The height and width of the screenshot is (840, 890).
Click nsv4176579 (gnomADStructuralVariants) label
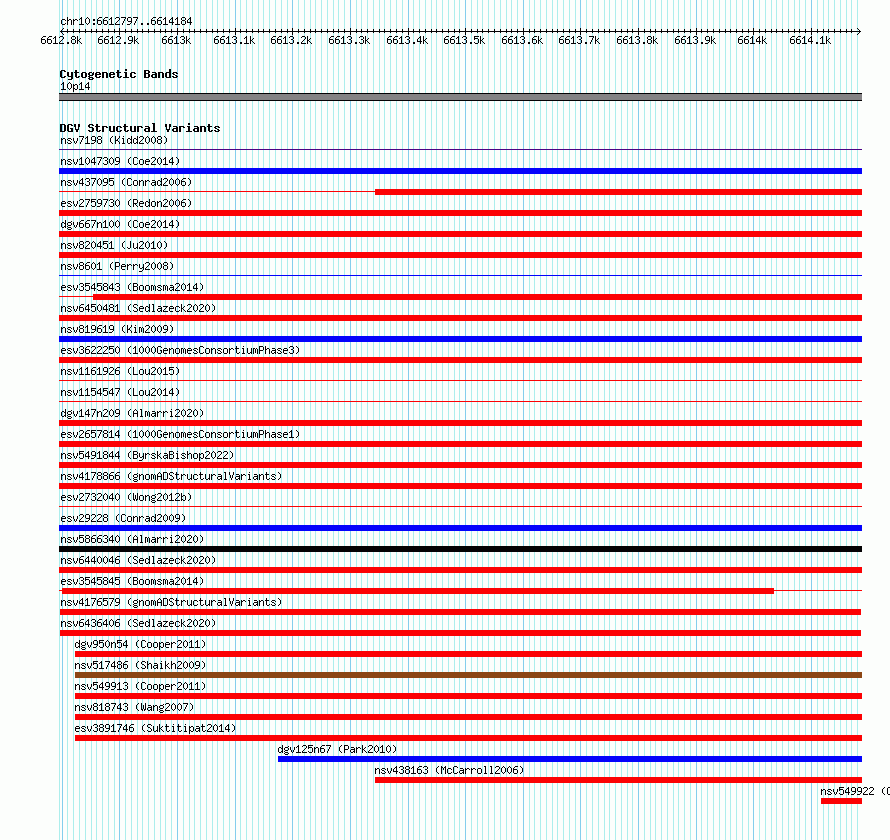click(171, 602)
